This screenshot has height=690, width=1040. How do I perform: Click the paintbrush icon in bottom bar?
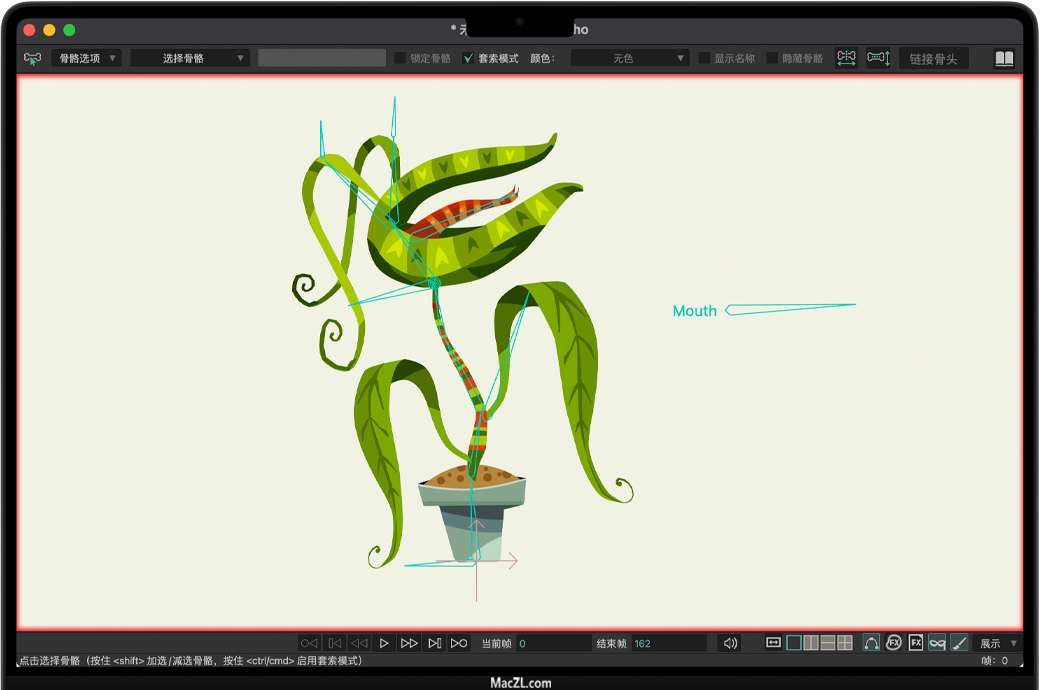coord(959,643)
